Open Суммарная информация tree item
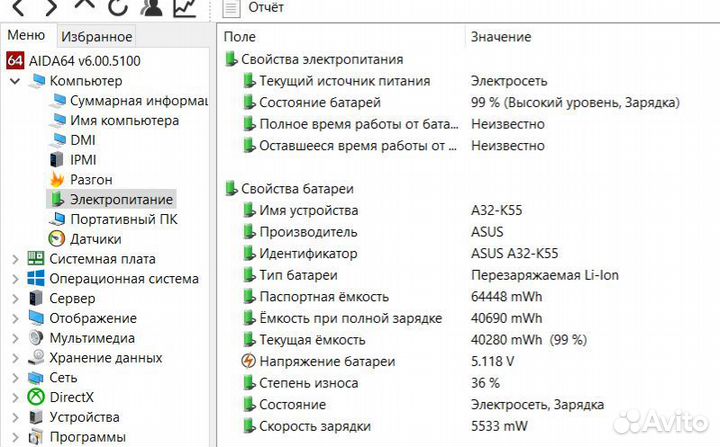Viewport: 720px width, 447px height. tap(139, 101)
